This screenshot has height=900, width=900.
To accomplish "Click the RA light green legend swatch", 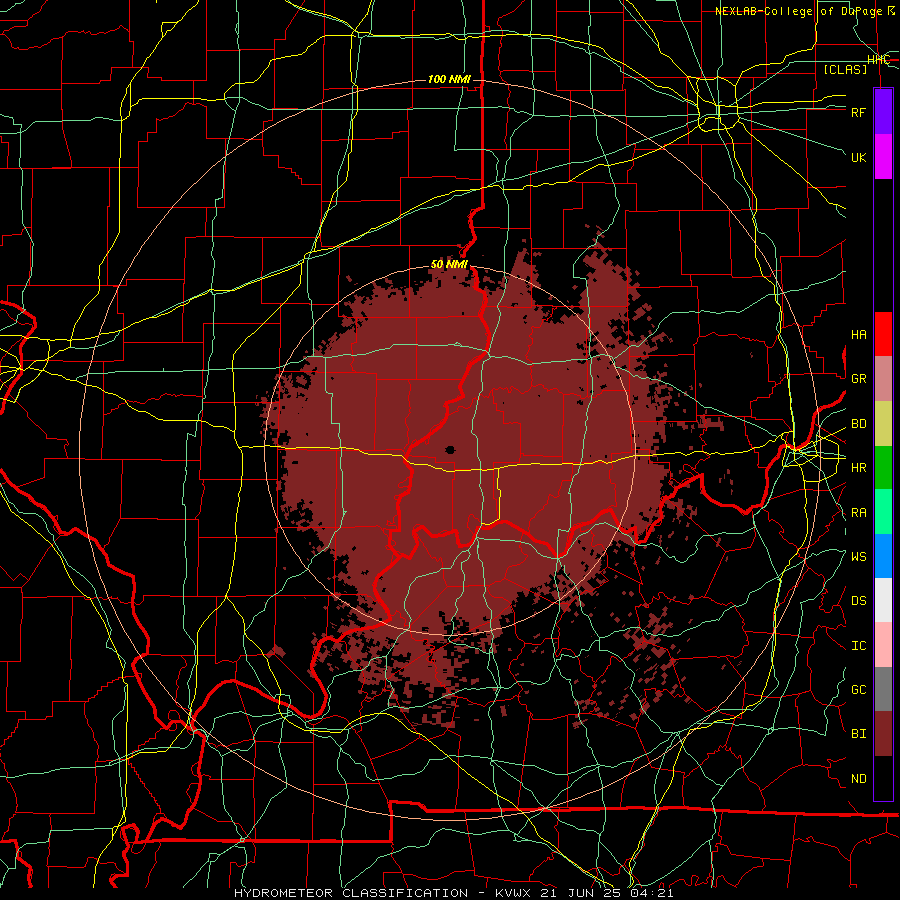I will pos(883,512).
